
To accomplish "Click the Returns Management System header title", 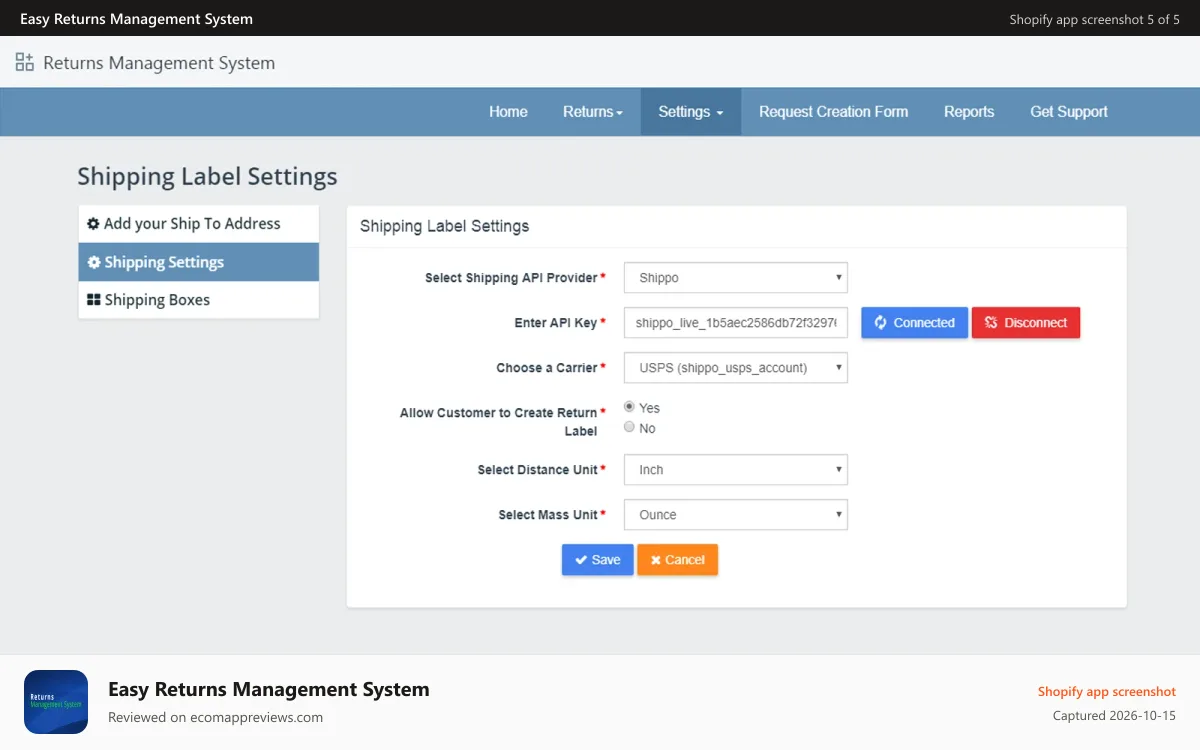I will click(159, 63).
